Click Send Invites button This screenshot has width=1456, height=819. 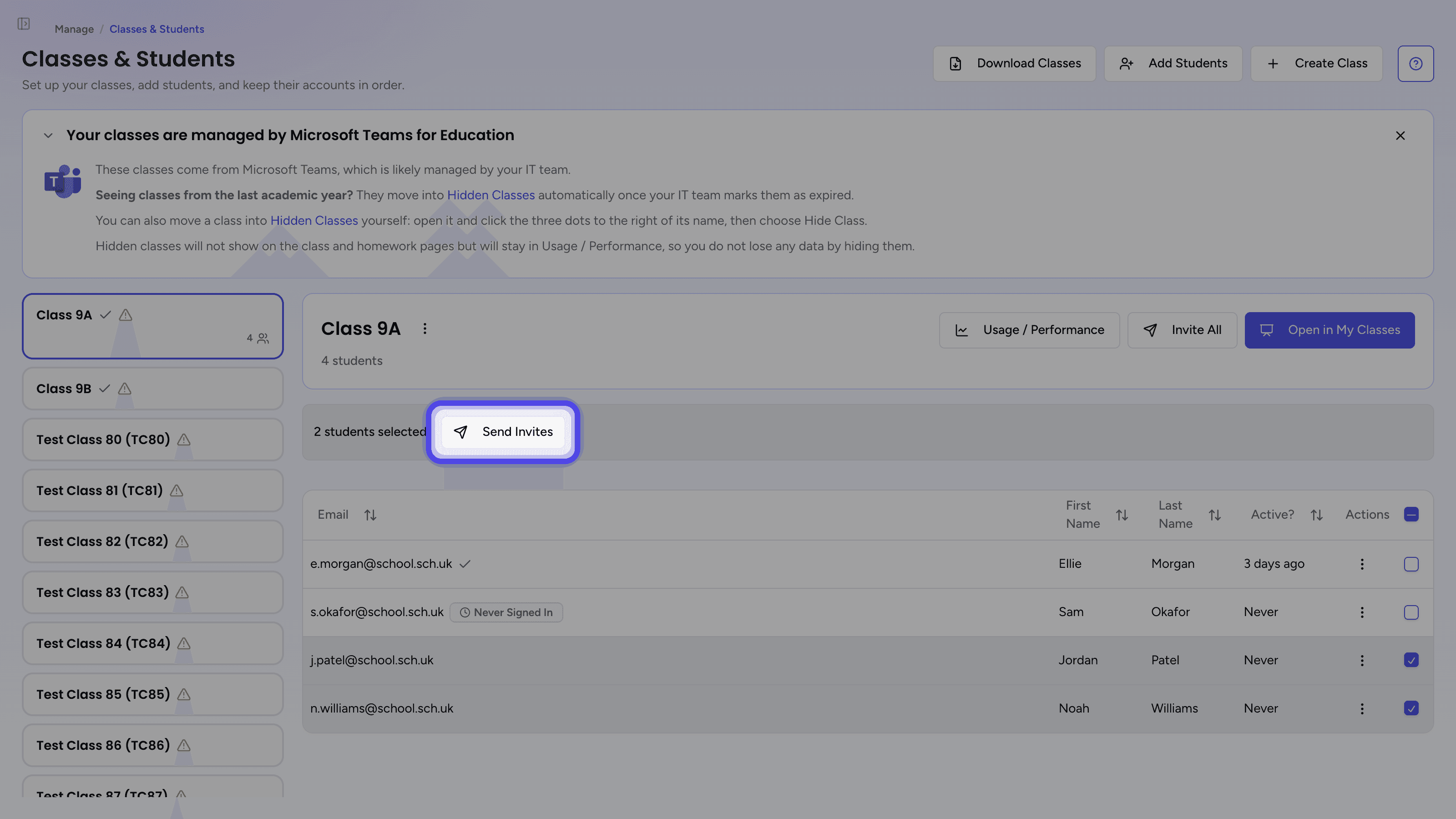click(503, 432)
